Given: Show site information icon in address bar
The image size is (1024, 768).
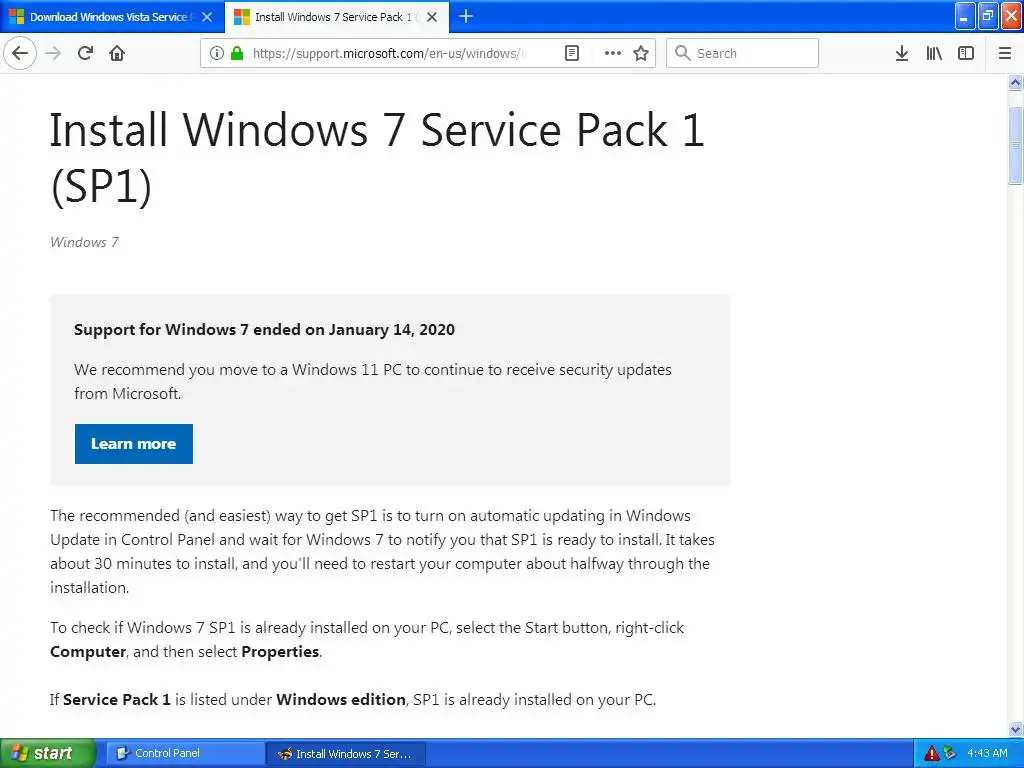Looking at the screenshot, I should 217,54.
